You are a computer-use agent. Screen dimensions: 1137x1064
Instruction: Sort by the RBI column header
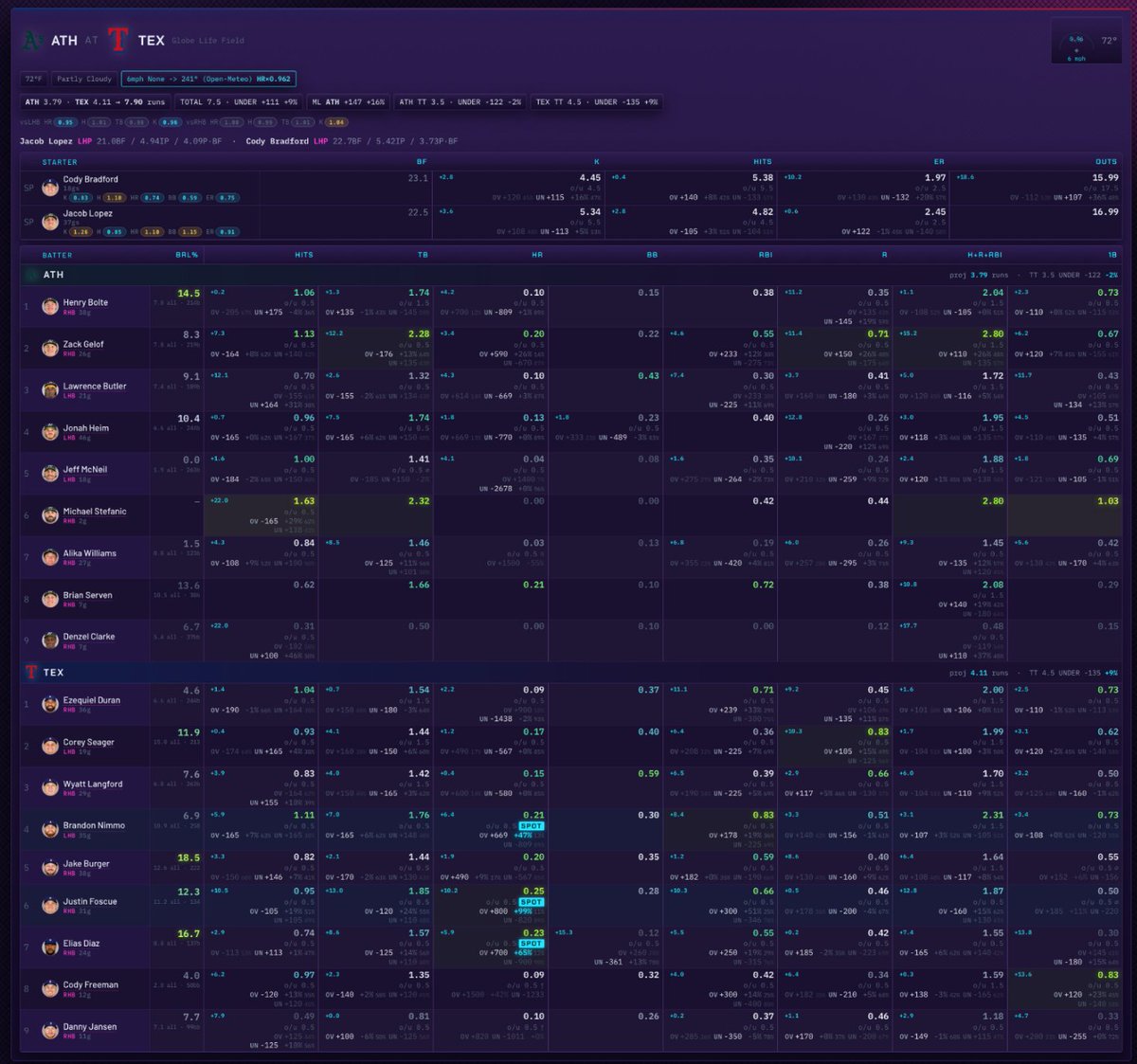click(766, 255)
